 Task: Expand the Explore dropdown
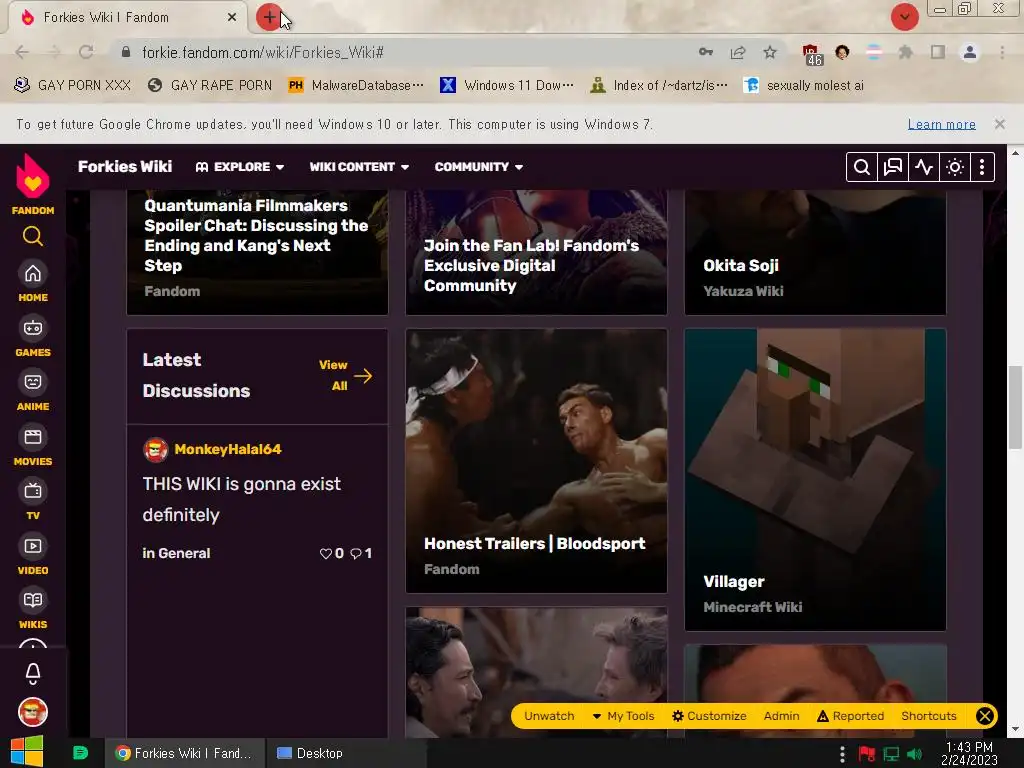click(240, 167)
